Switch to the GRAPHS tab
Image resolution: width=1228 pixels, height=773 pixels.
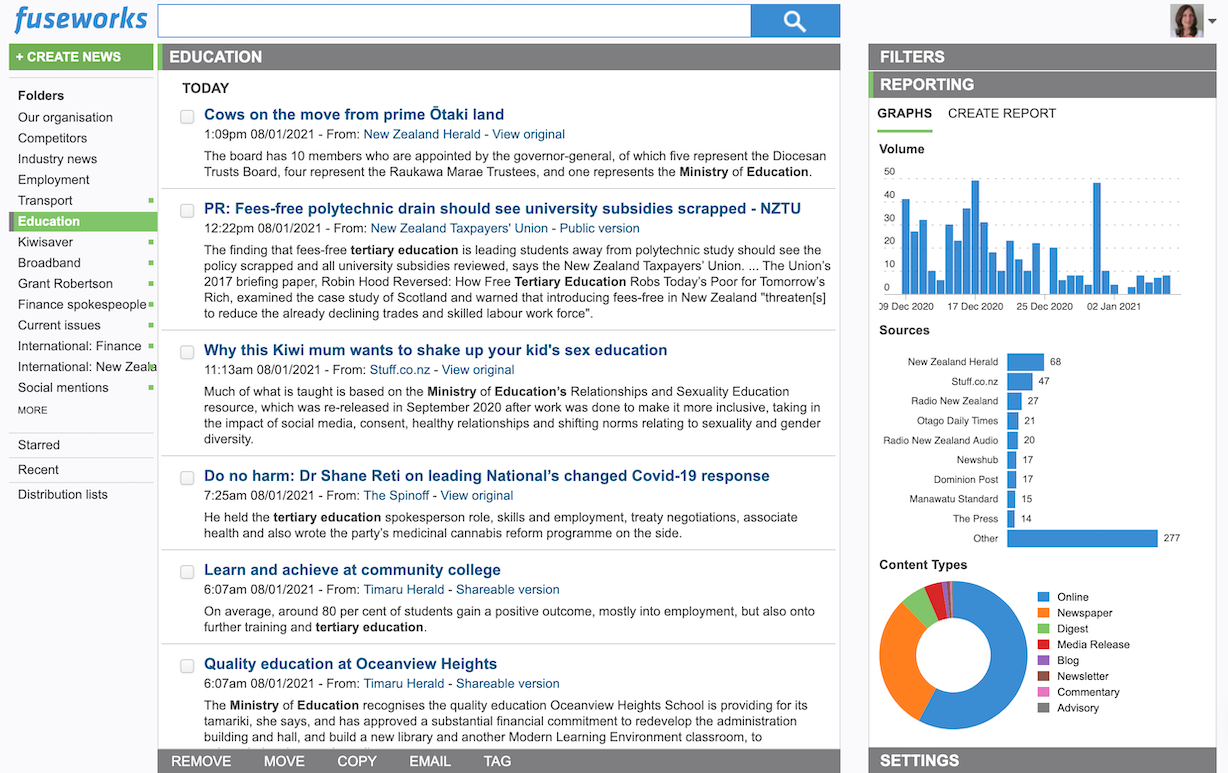tap(904, 114)
